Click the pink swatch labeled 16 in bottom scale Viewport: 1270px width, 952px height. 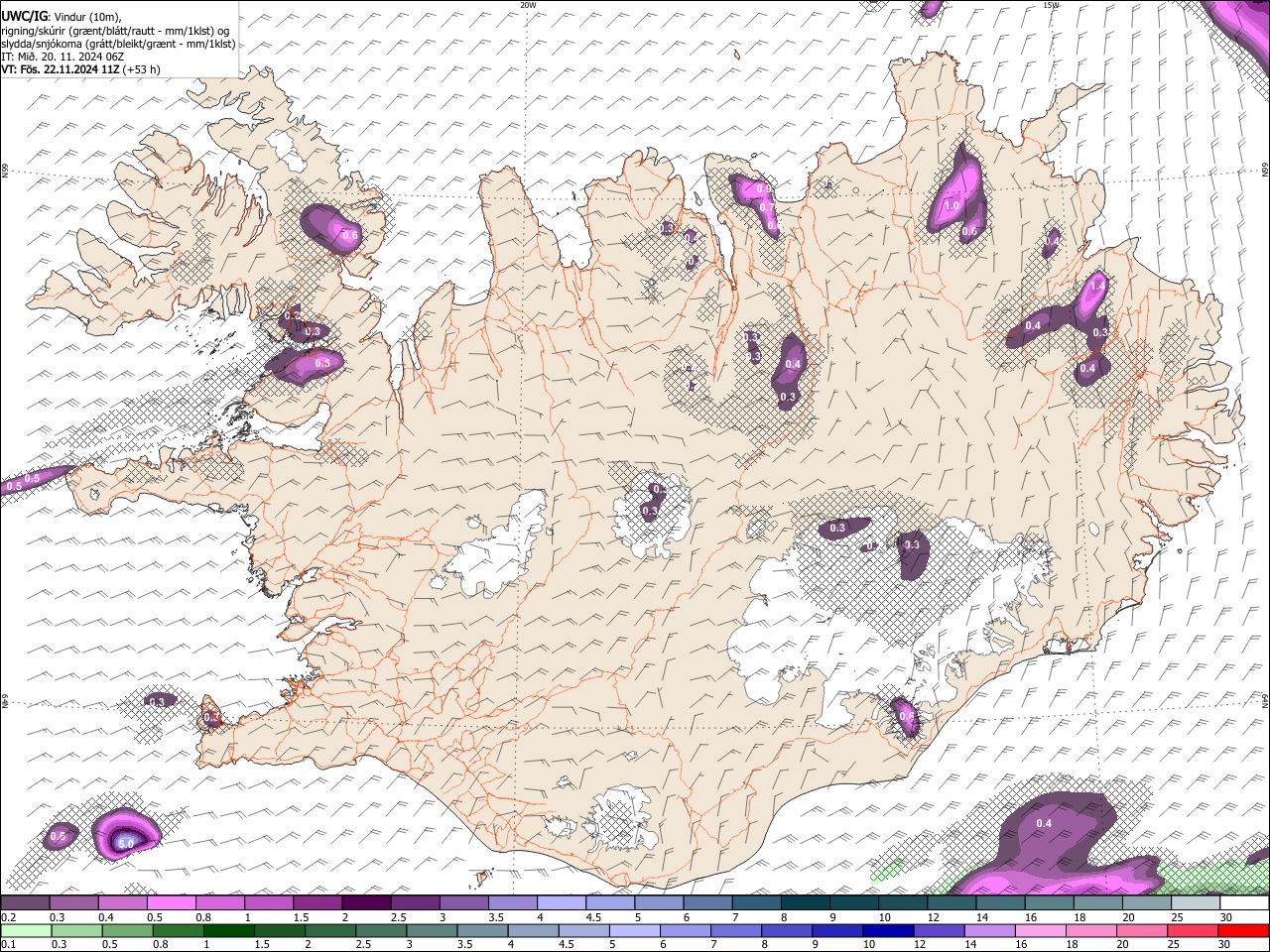[x=1040, y=931]
